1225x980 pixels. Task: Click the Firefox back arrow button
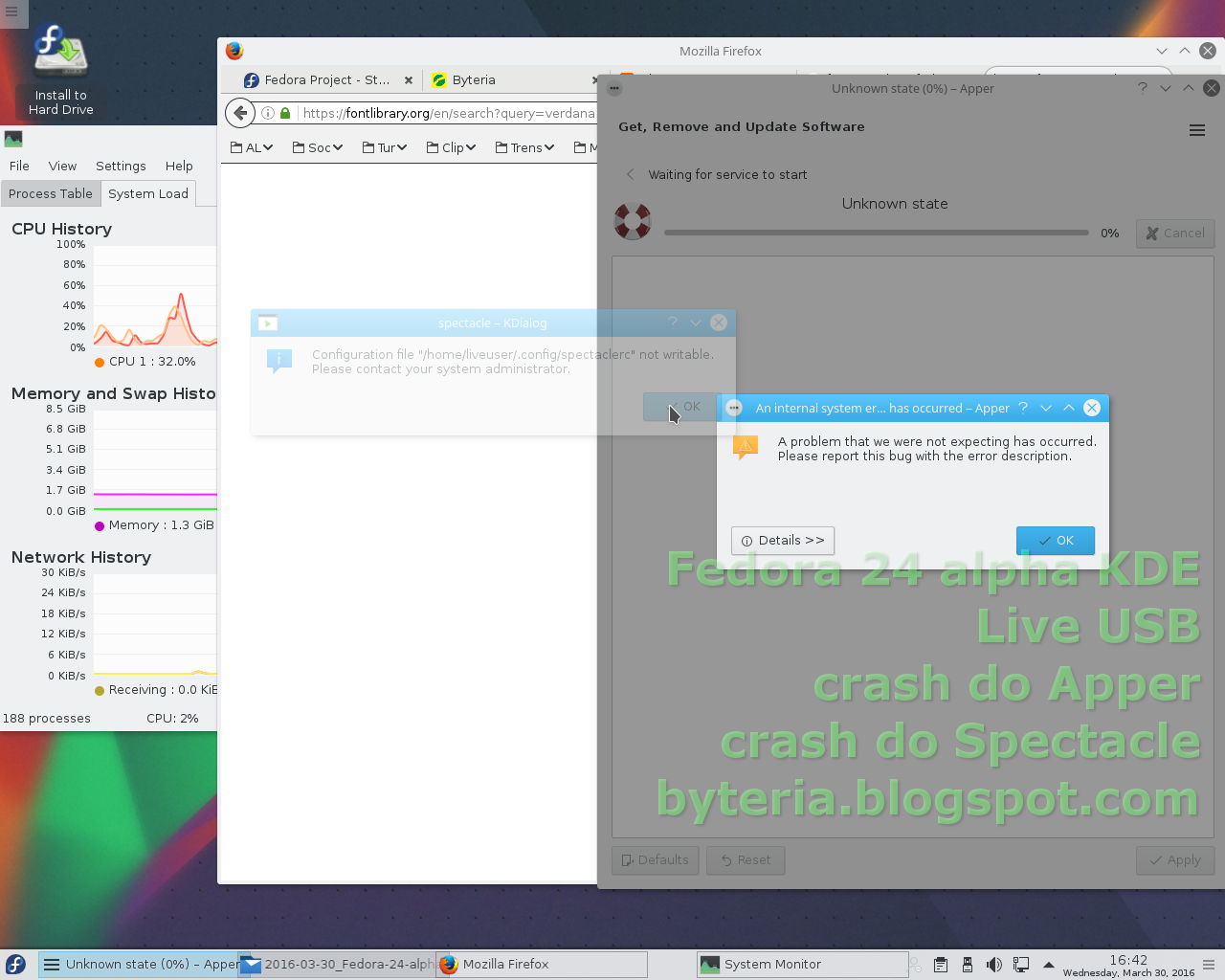(x=240, y=113)
